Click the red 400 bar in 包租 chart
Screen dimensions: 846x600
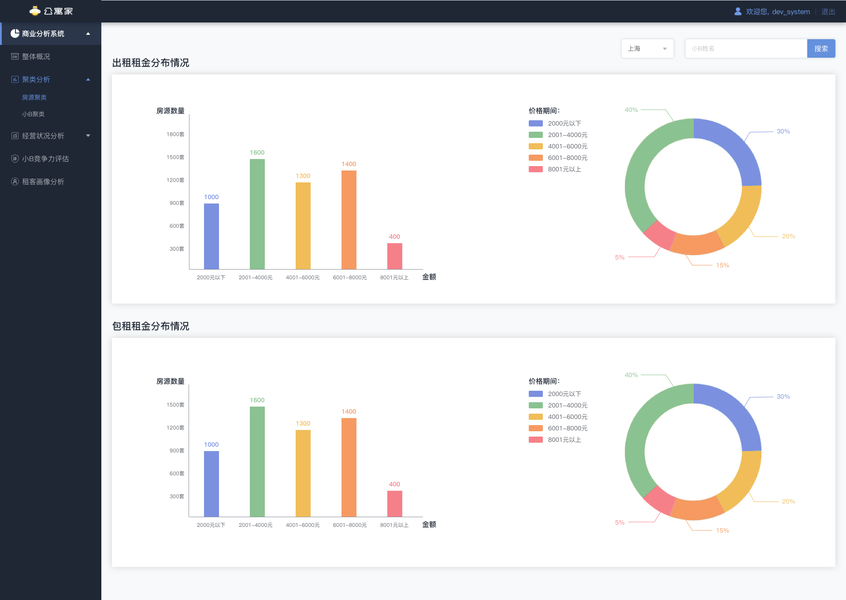pos(395,504)
